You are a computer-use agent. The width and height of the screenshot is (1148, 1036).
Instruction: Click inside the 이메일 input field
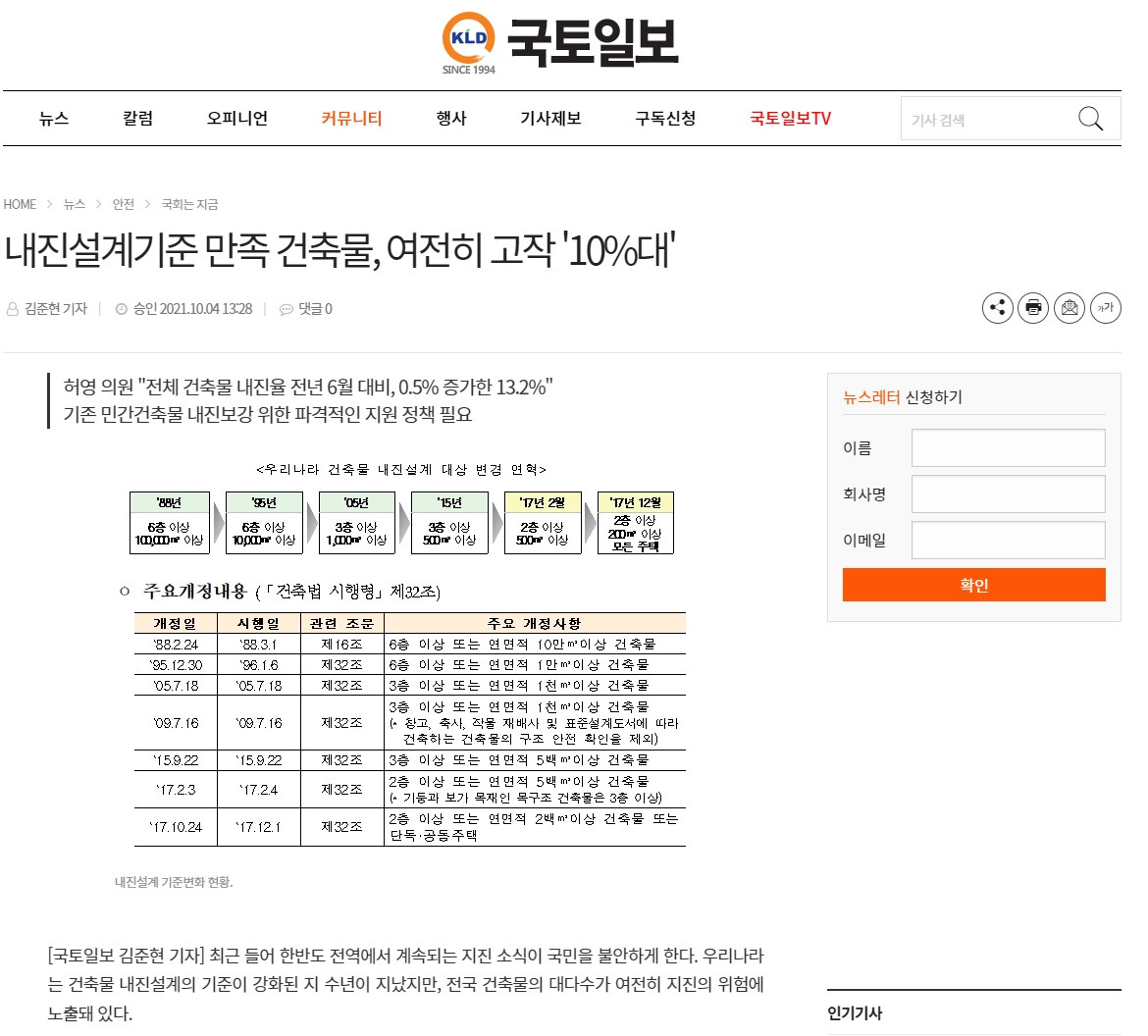1007,540
